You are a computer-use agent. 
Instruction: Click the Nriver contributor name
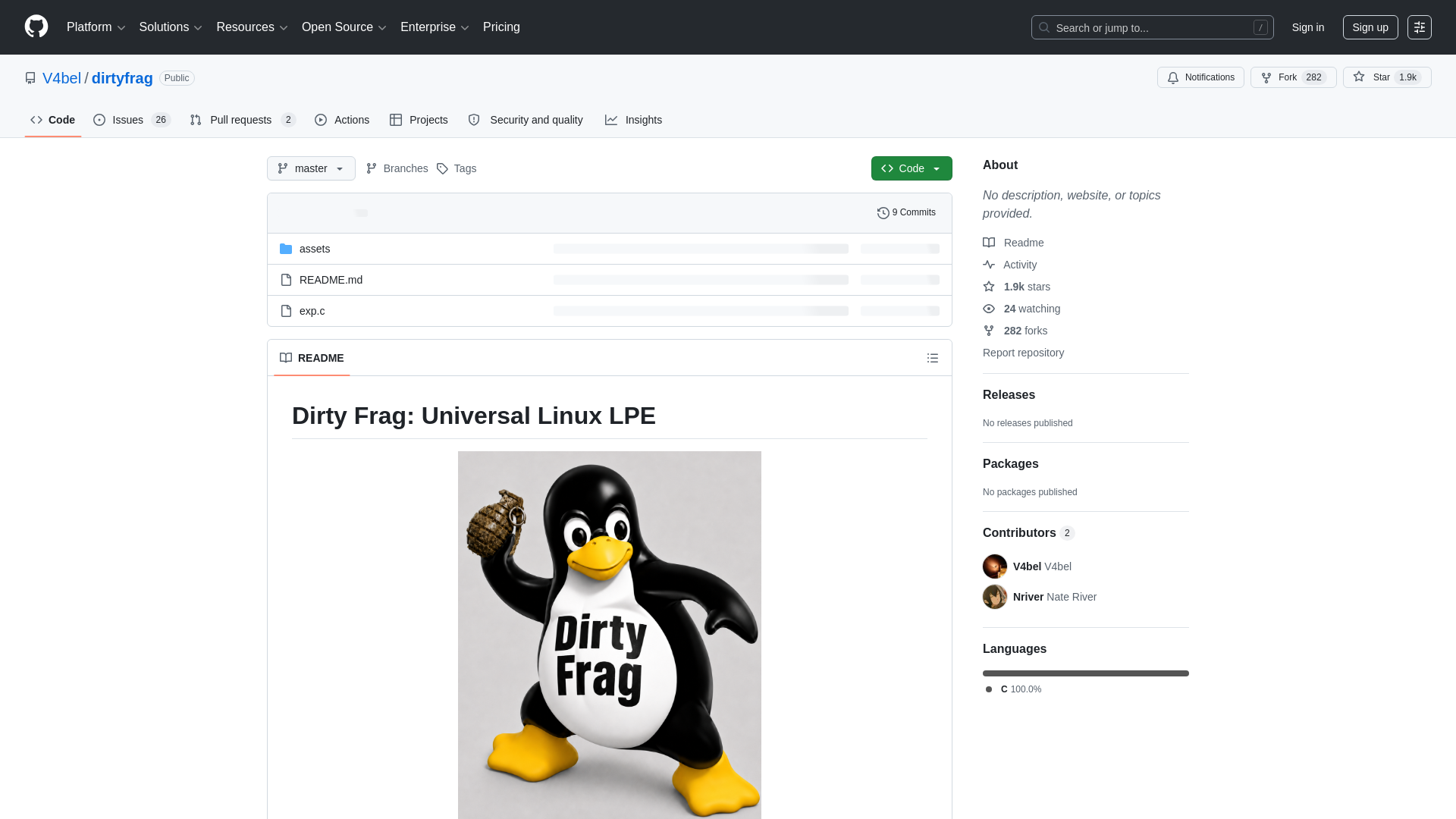point(1028,597)
